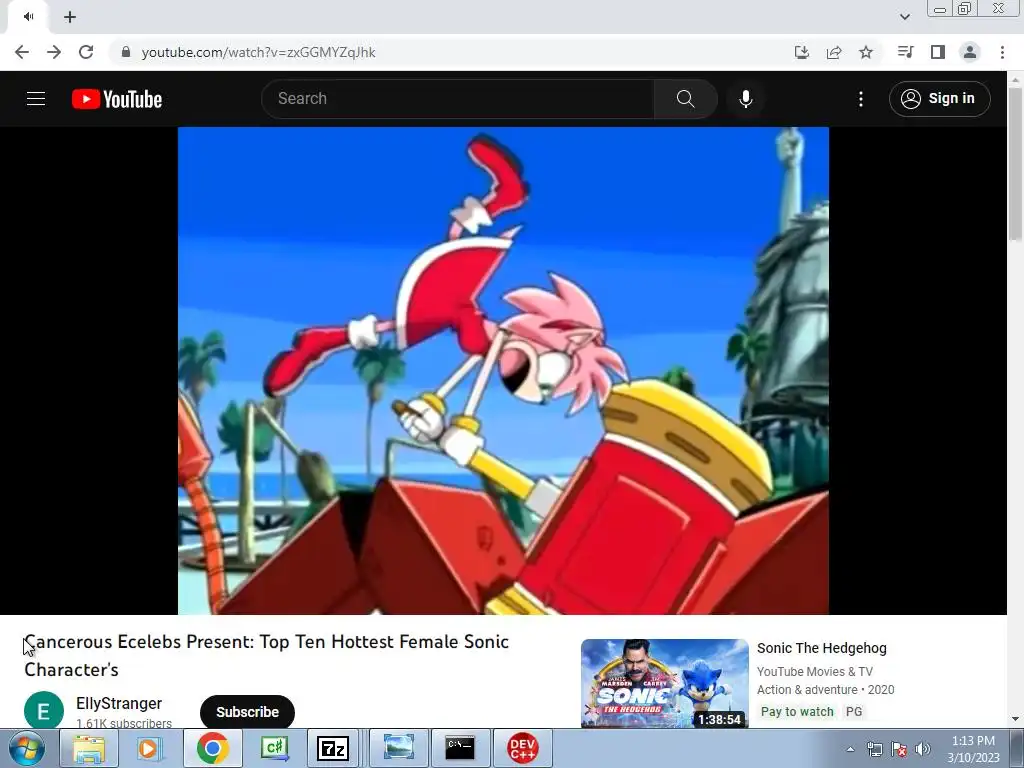Open Chrome three-dot customize menu
Screen dimensions: 1024x768
pyautogui.click(x=1002, y=52)
